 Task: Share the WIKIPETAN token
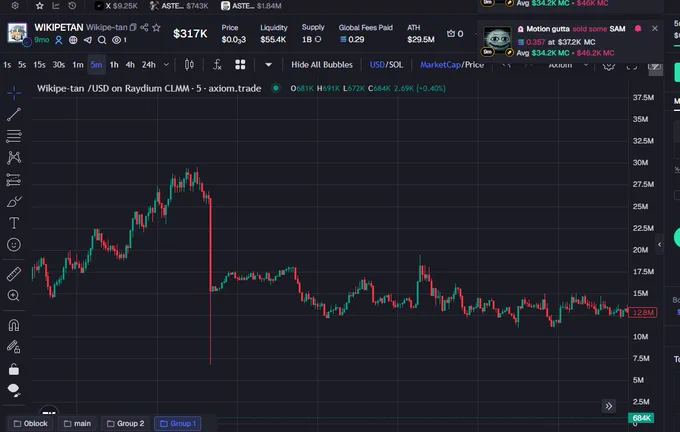[144, 27]
